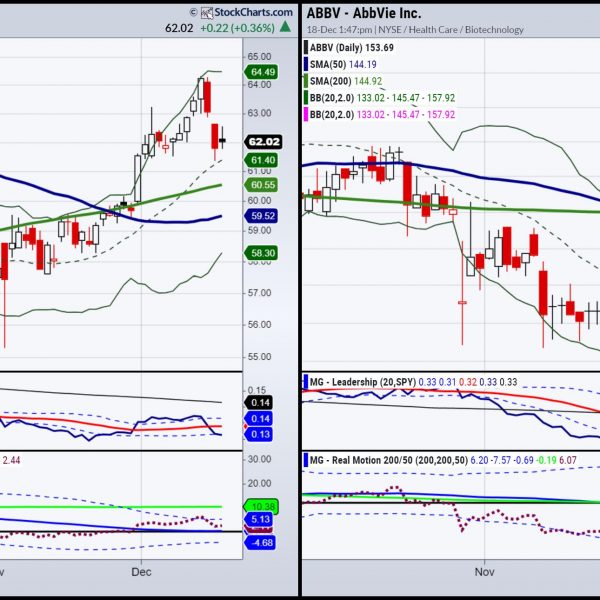The width and height of the screenshot is (600, 600).
Task: Click the 'SMA(50) 144.19' legend entry
Action: pos(343,64)
